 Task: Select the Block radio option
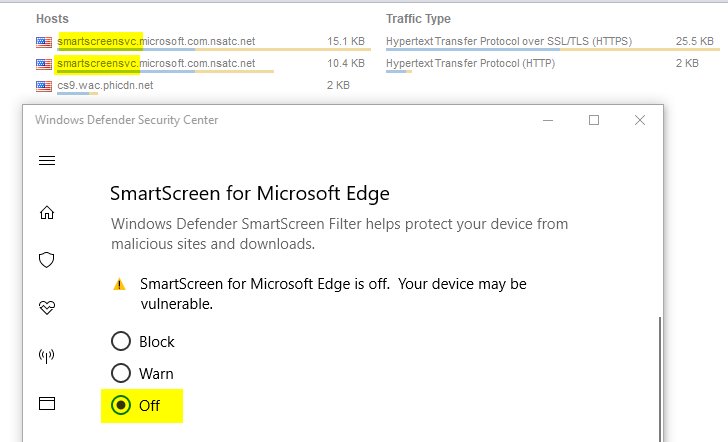tap(121, 341)
